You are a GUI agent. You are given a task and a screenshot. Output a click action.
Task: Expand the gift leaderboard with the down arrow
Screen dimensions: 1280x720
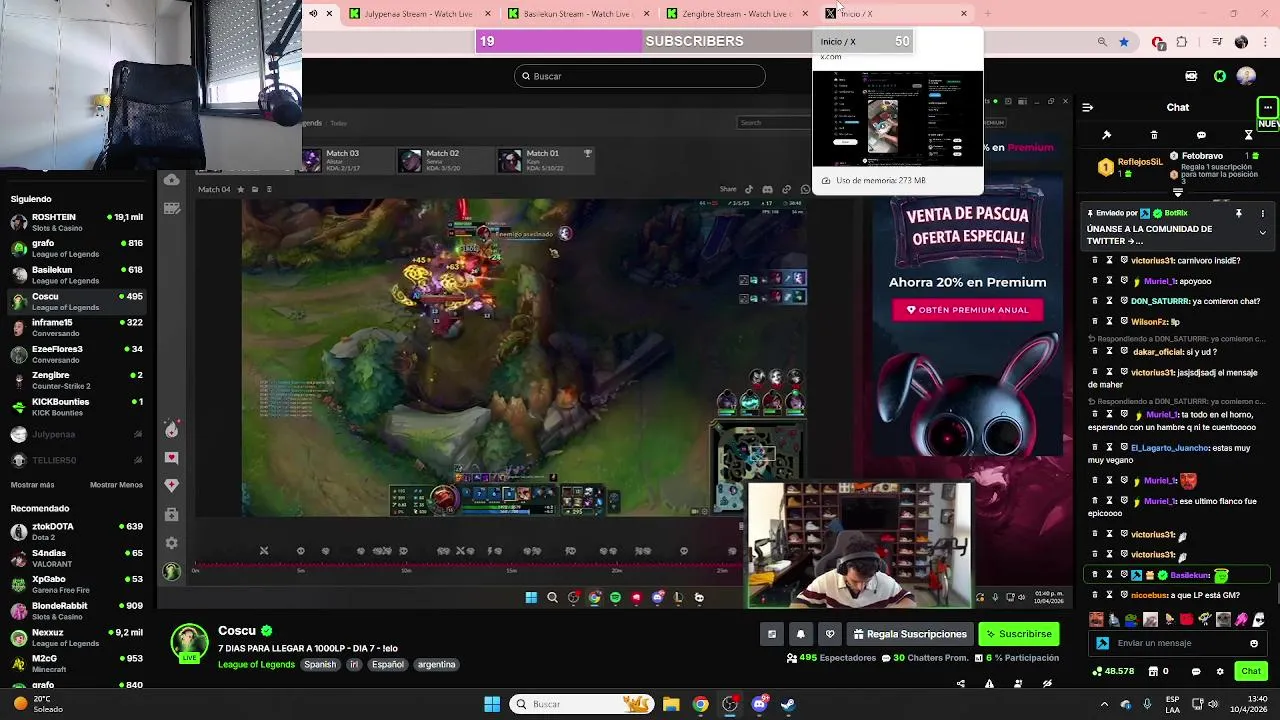coord(1178,192)
